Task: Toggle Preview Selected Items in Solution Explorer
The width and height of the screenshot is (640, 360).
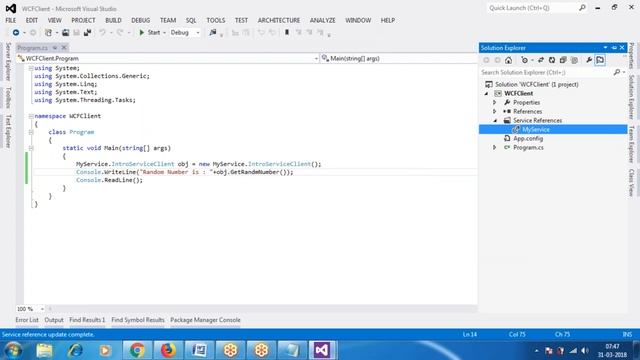Action: point(600,60)
